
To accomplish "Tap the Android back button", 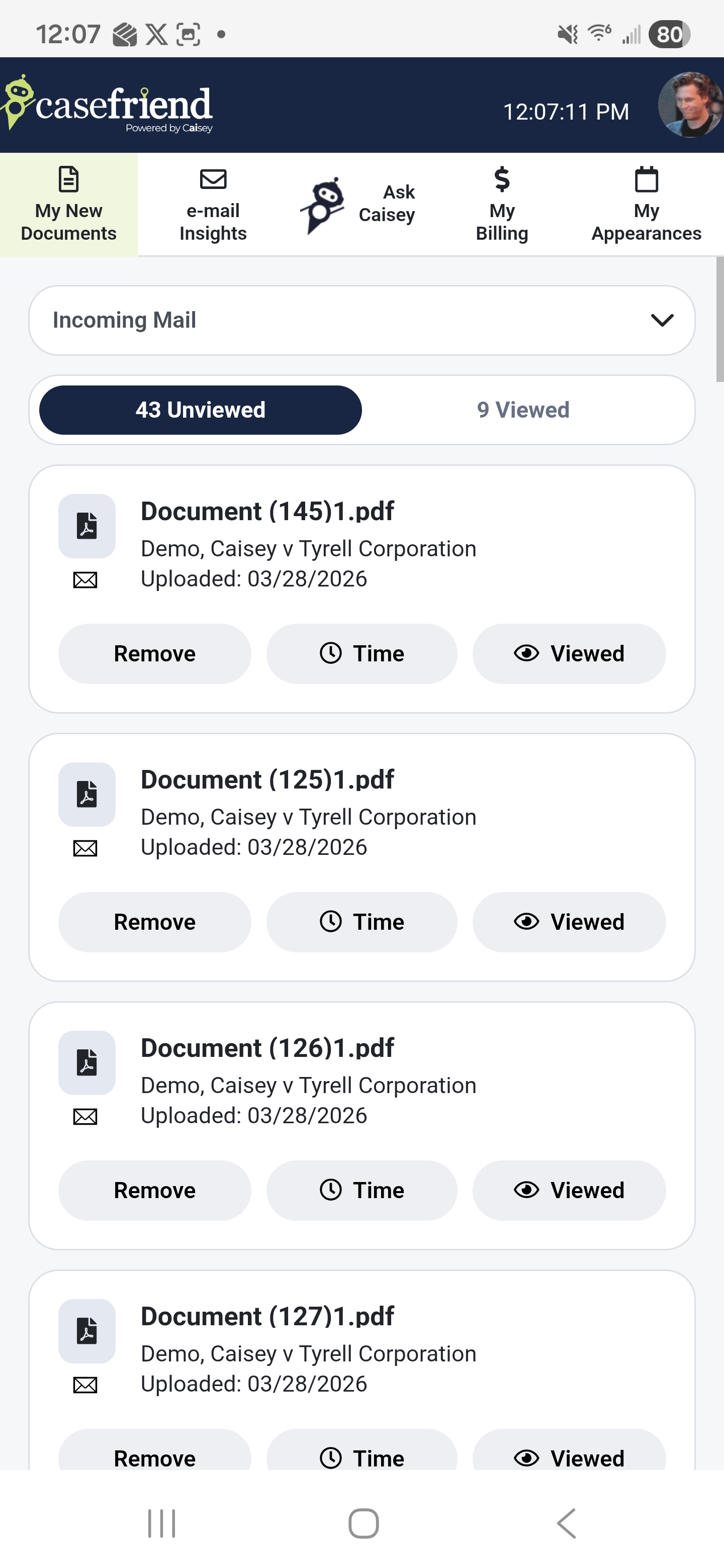I will click(566, 1524).
